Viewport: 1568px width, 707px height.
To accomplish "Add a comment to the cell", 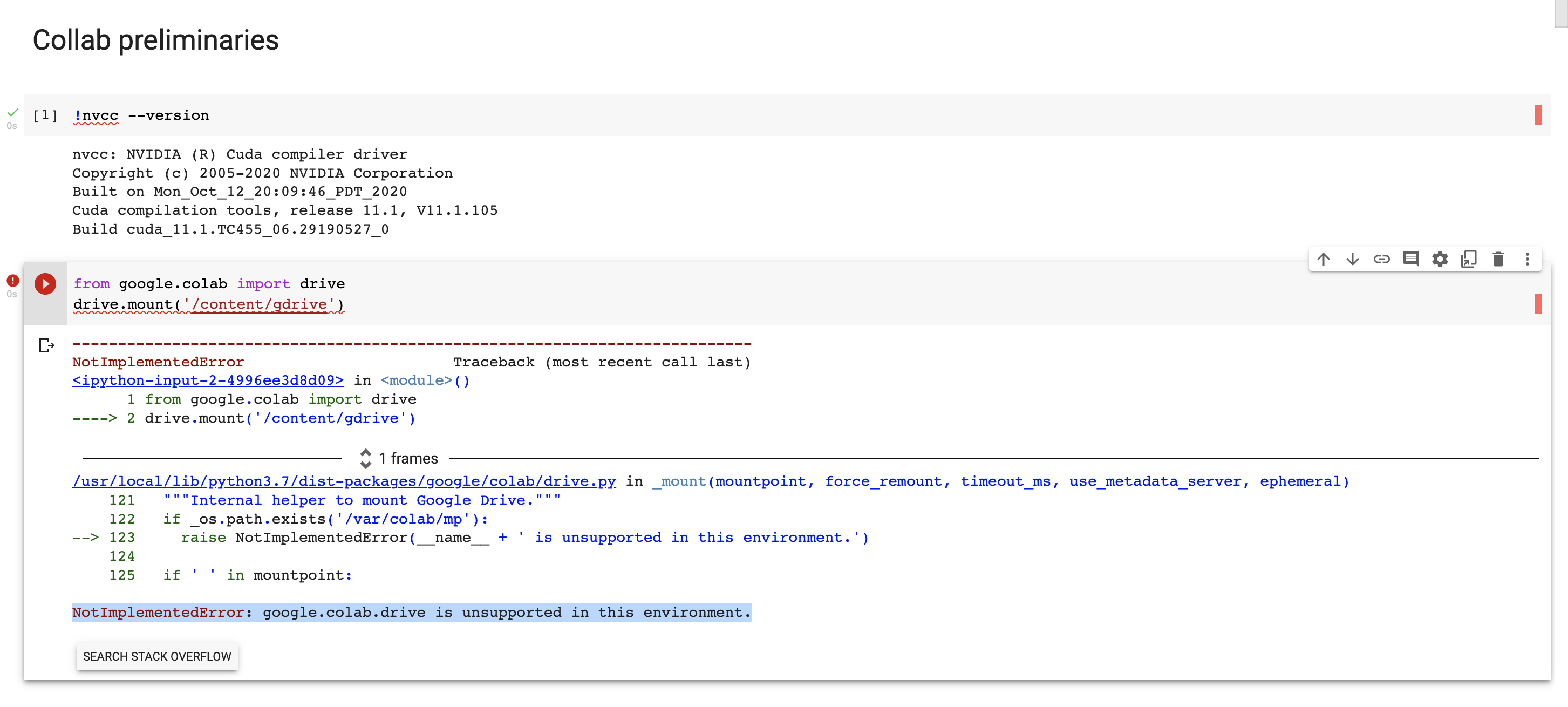I will pos(1411,259).
